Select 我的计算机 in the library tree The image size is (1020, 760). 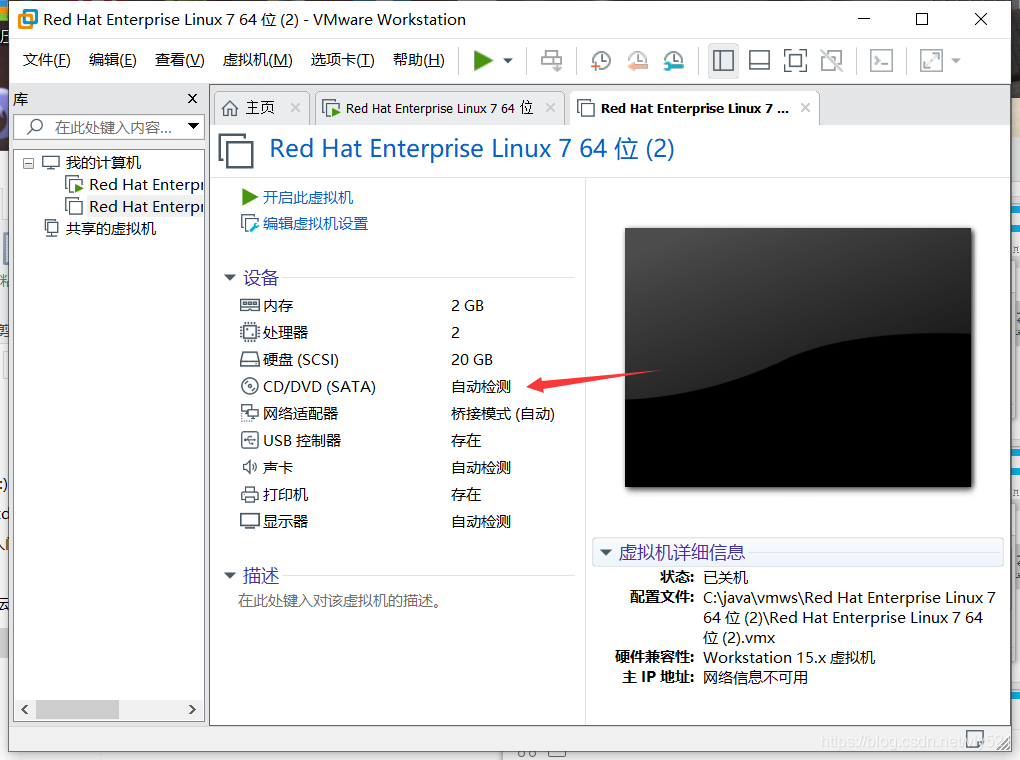(103, 163)
